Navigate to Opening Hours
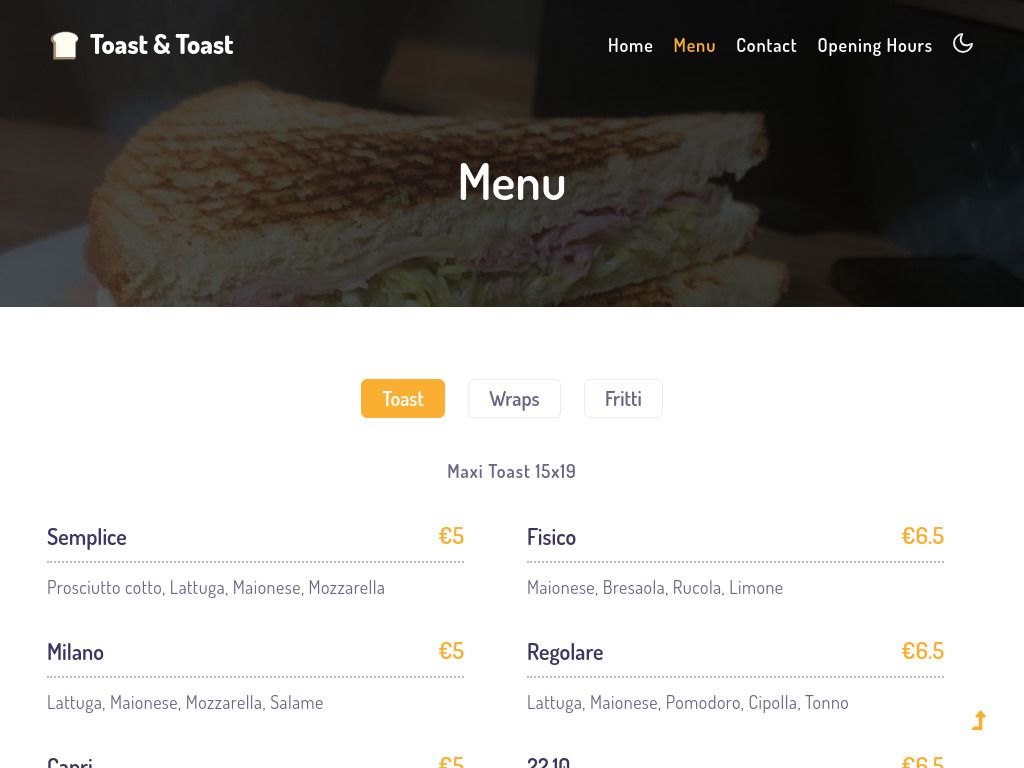This screenshot has height=768, width=1024. tap(874, 45)
